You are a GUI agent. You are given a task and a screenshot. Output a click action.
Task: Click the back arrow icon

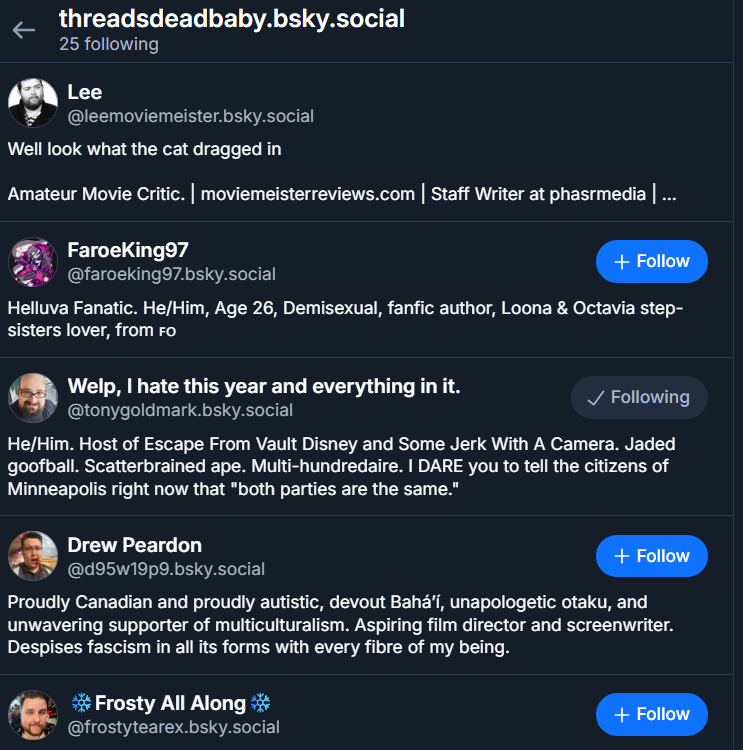tap(24, 30)
